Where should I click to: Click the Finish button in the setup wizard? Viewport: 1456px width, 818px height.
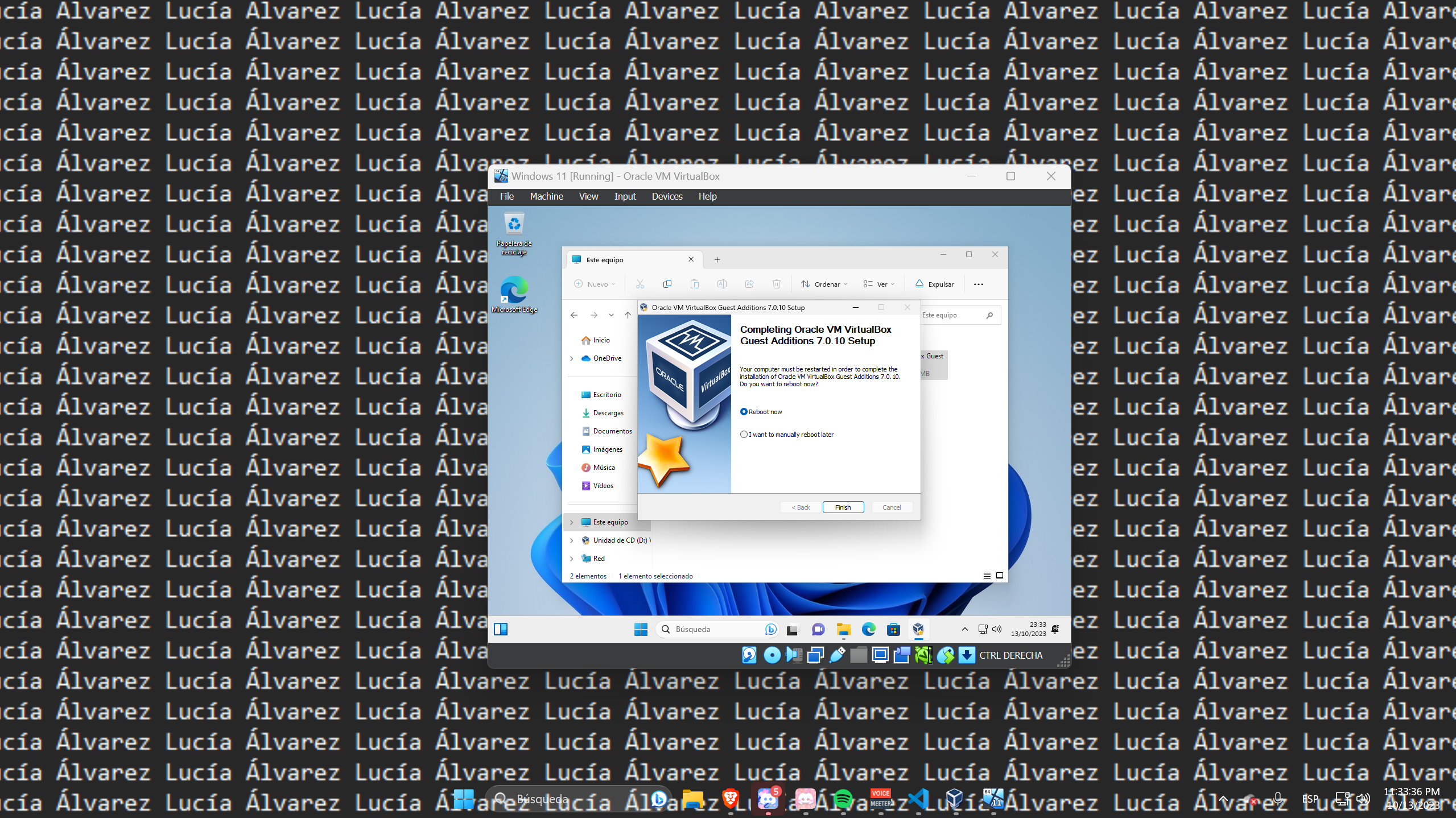(843, 507)
